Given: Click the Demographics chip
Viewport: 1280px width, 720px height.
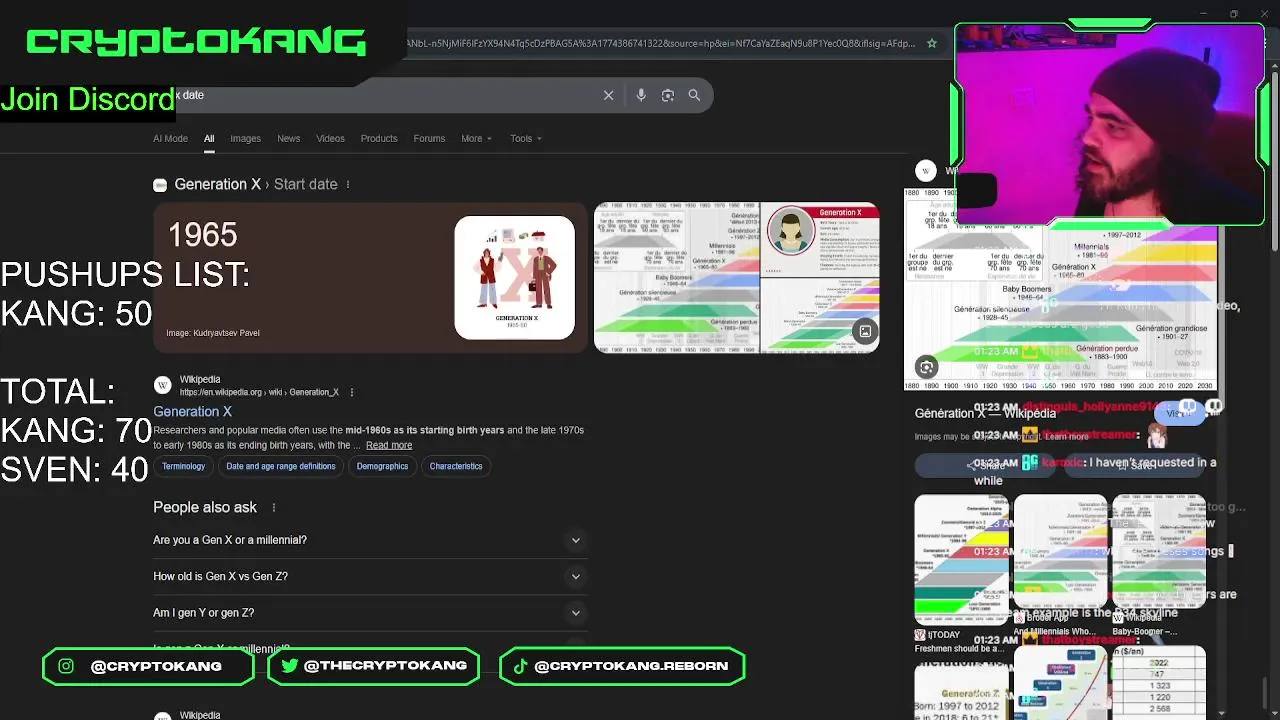Looking at the screenshot, I should tap(382, 466).
